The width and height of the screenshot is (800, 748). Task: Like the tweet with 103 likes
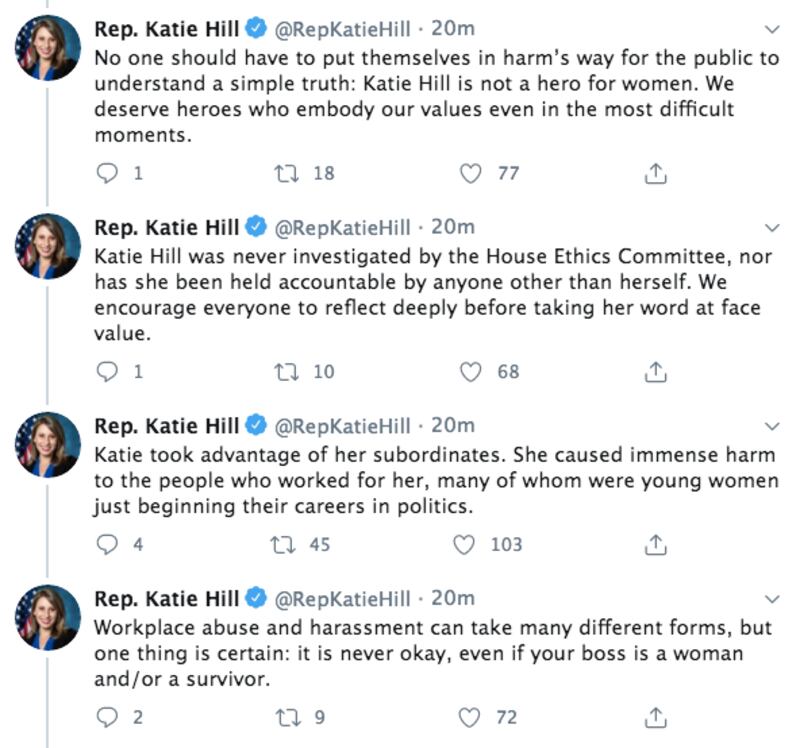[463, 545]
